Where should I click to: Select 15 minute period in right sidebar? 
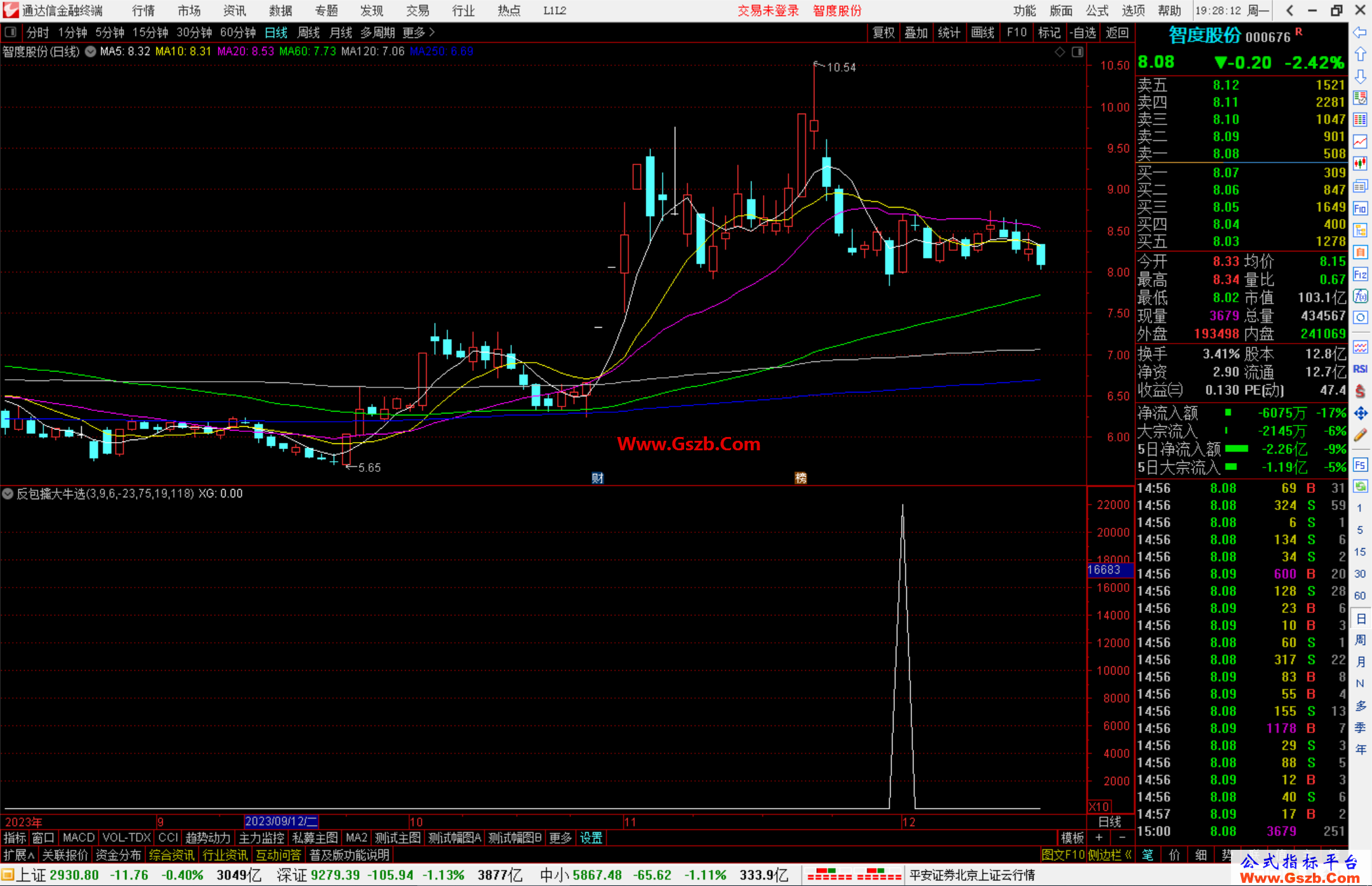point(1360,552)
